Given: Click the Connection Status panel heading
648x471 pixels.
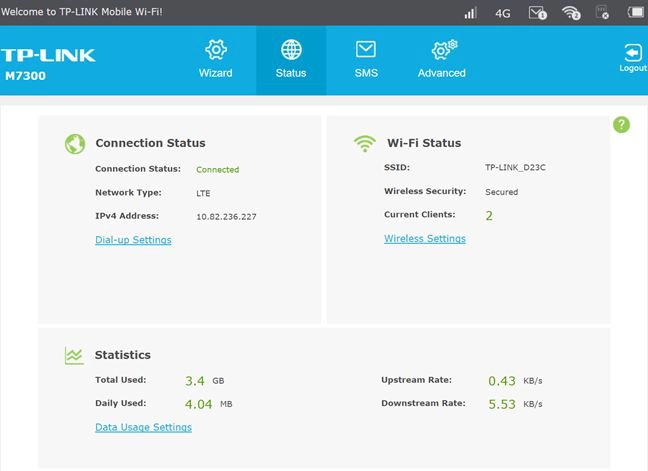Looking at the screenshot, I should [150, 143].
